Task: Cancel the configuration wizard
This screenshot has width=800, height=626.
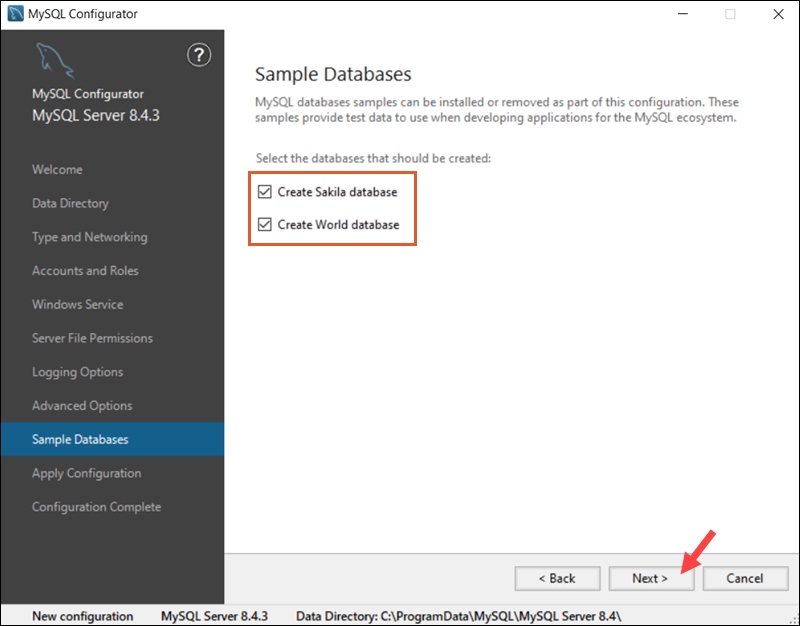Action: (x=745, y=578)
